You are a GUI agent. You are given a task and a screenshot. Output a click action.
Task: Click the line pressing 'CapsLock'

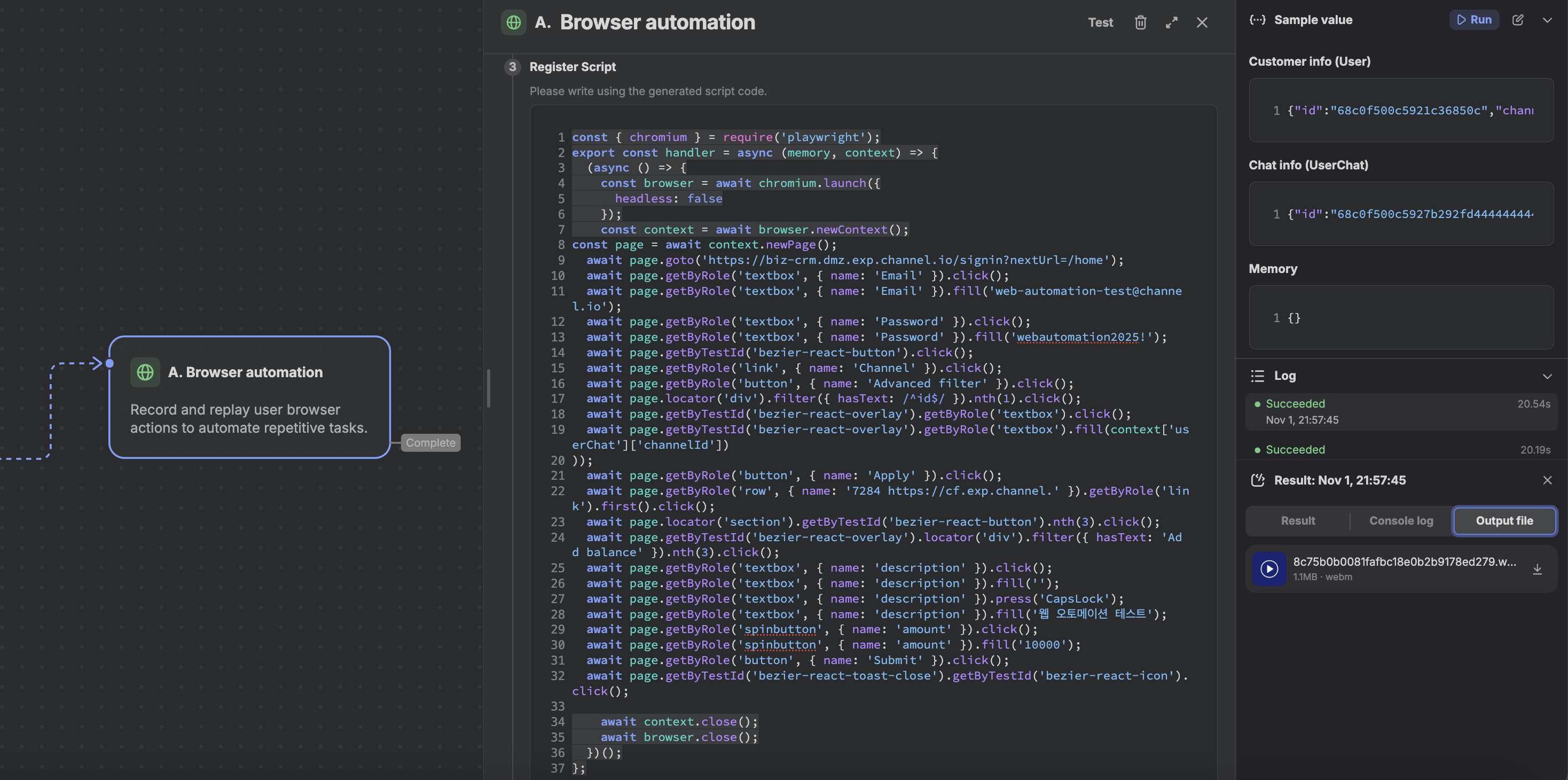pyautogui.click(x=855, y=598)
